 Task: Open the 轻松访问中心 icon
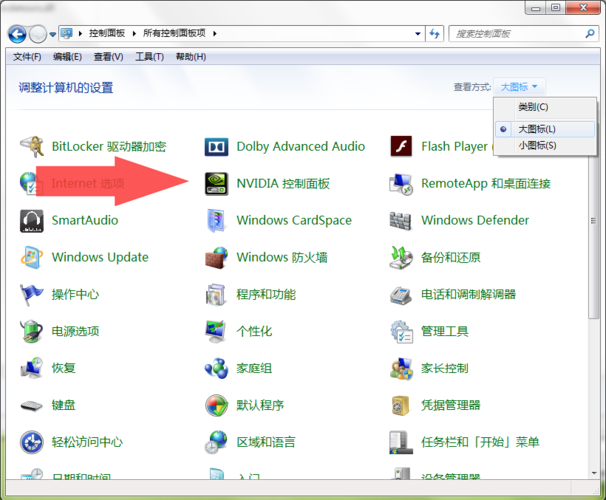pyautogui.click(x=31, y=442)
